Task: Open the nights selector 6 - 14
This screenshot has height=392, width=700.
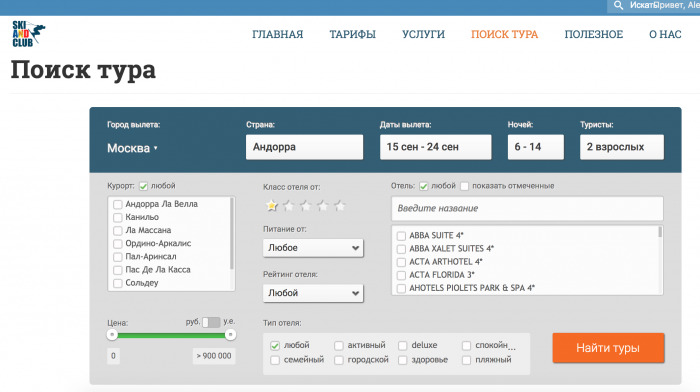Action: pos(536,147)
